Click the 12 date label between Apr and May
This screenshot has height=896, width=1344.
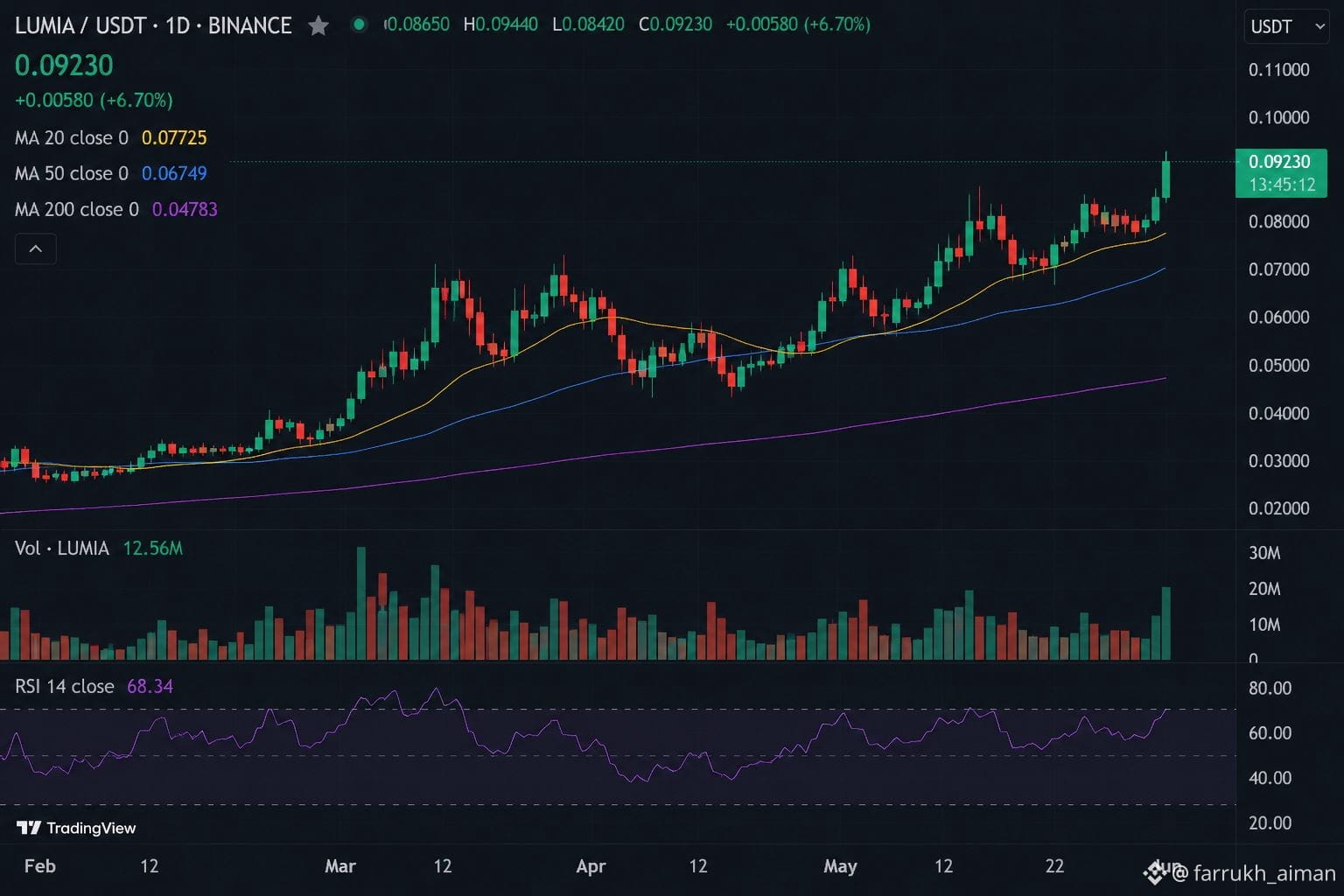pyautogui.click(x=697, y=866)
